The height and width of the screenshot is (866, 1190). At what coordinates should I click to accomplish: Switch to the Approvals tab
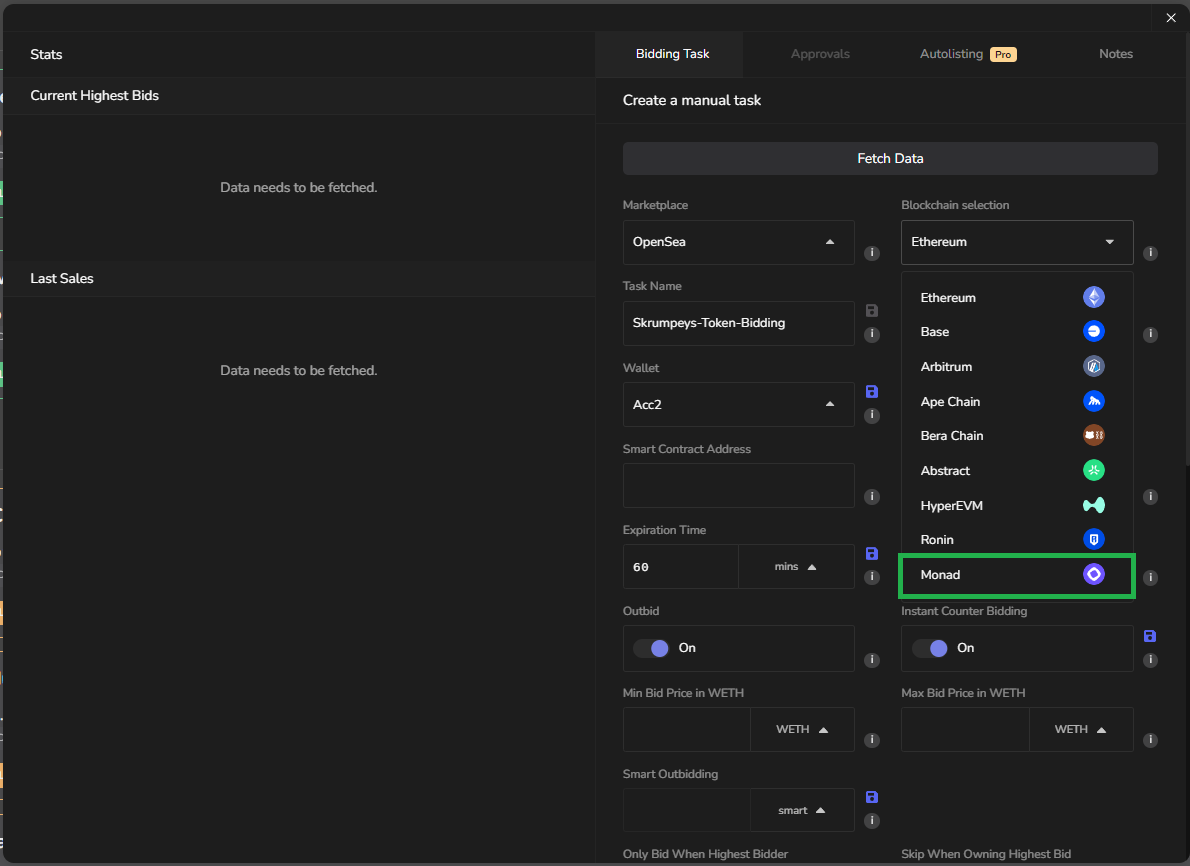pyautogui.click(x=820, y=54)
